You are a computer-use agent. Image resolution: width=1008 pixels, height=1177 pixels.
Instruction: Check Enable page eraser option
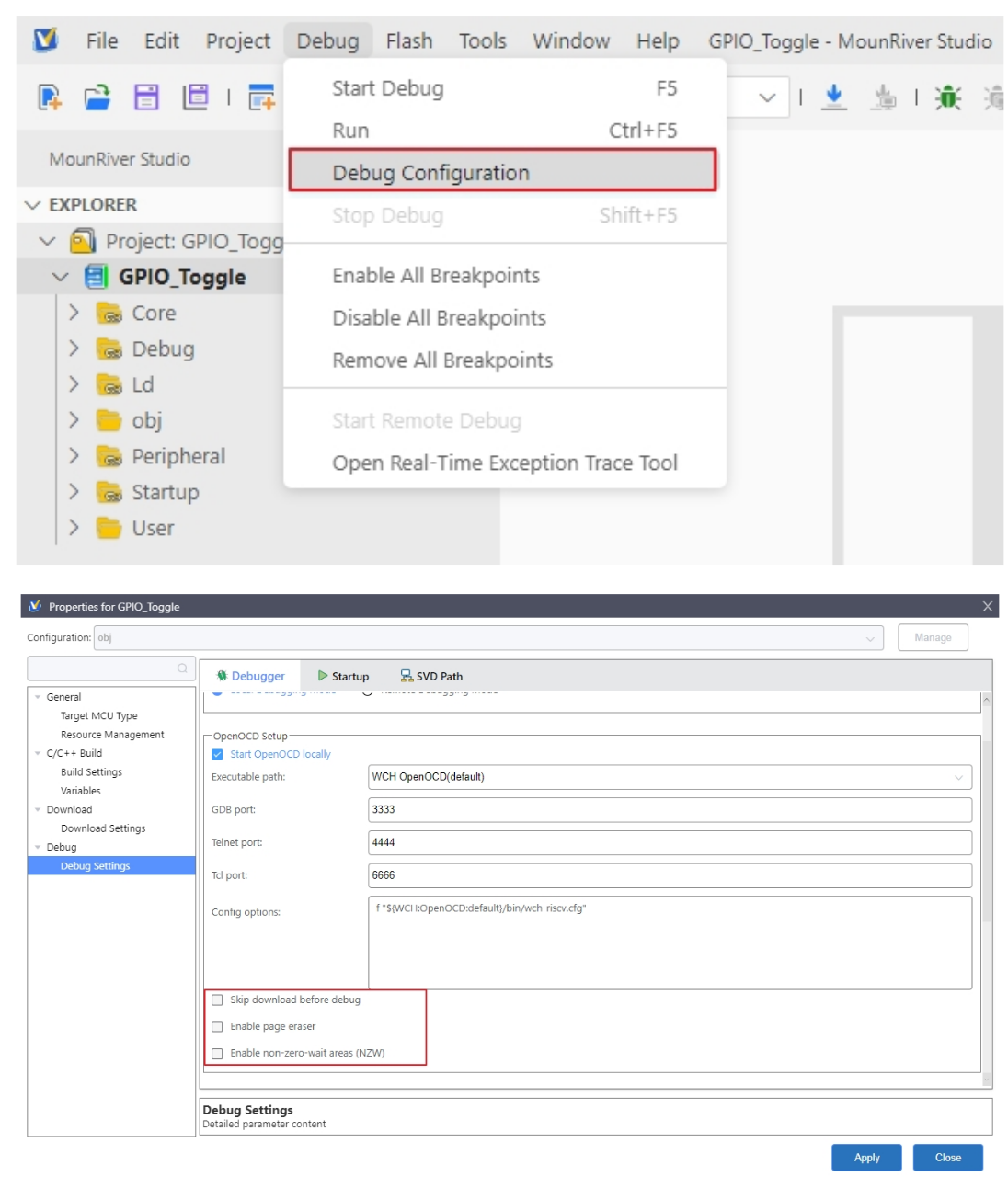click(217, 1026)
